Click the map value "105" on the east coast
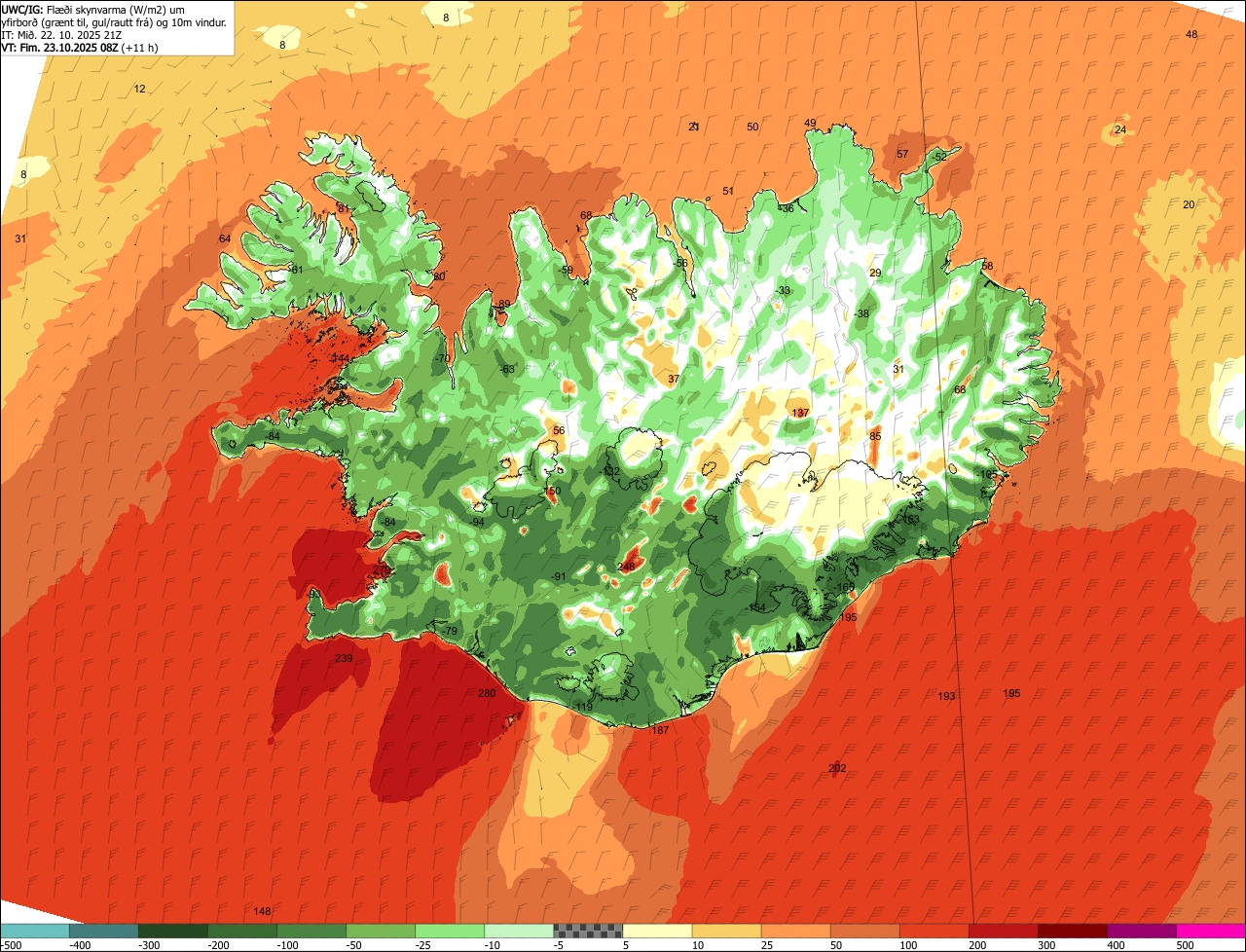This screenshot has height=952, width=1246. click(x=989, y=474)
